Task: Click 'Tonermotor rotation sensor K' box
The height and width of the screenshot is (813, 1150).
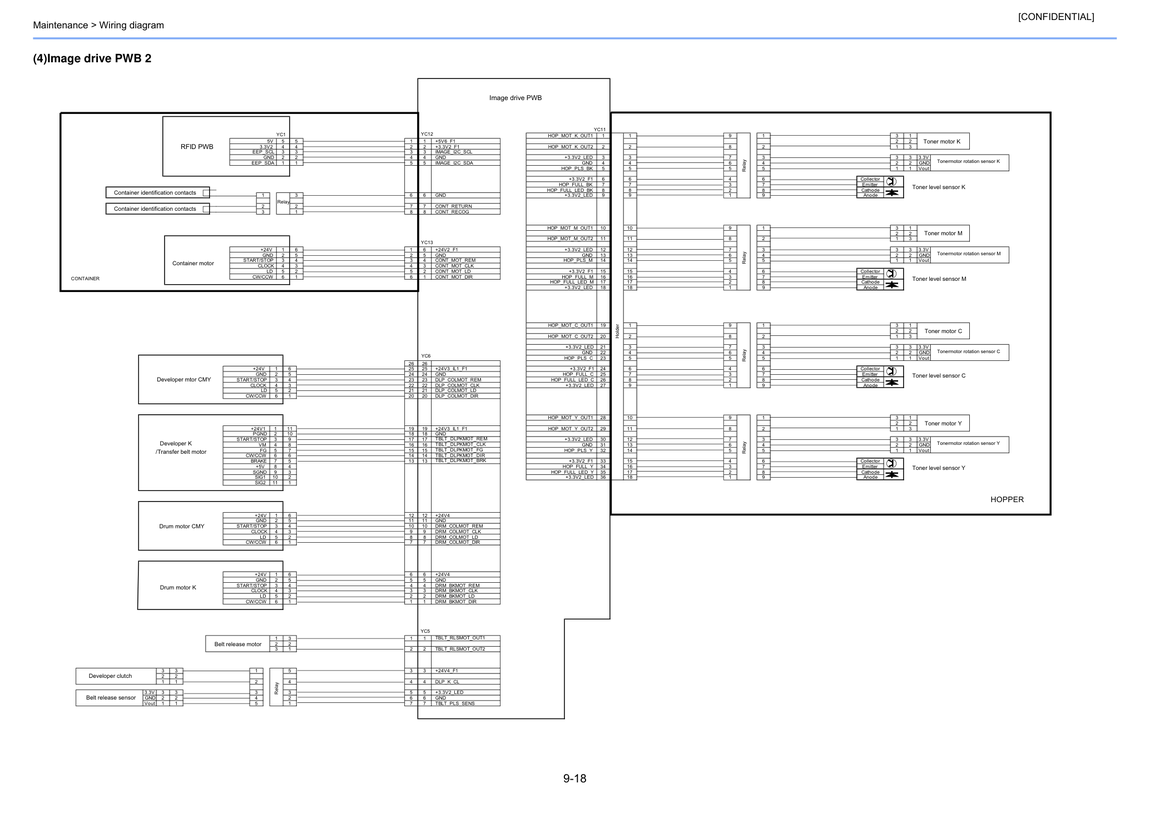Action: point(969,161)
